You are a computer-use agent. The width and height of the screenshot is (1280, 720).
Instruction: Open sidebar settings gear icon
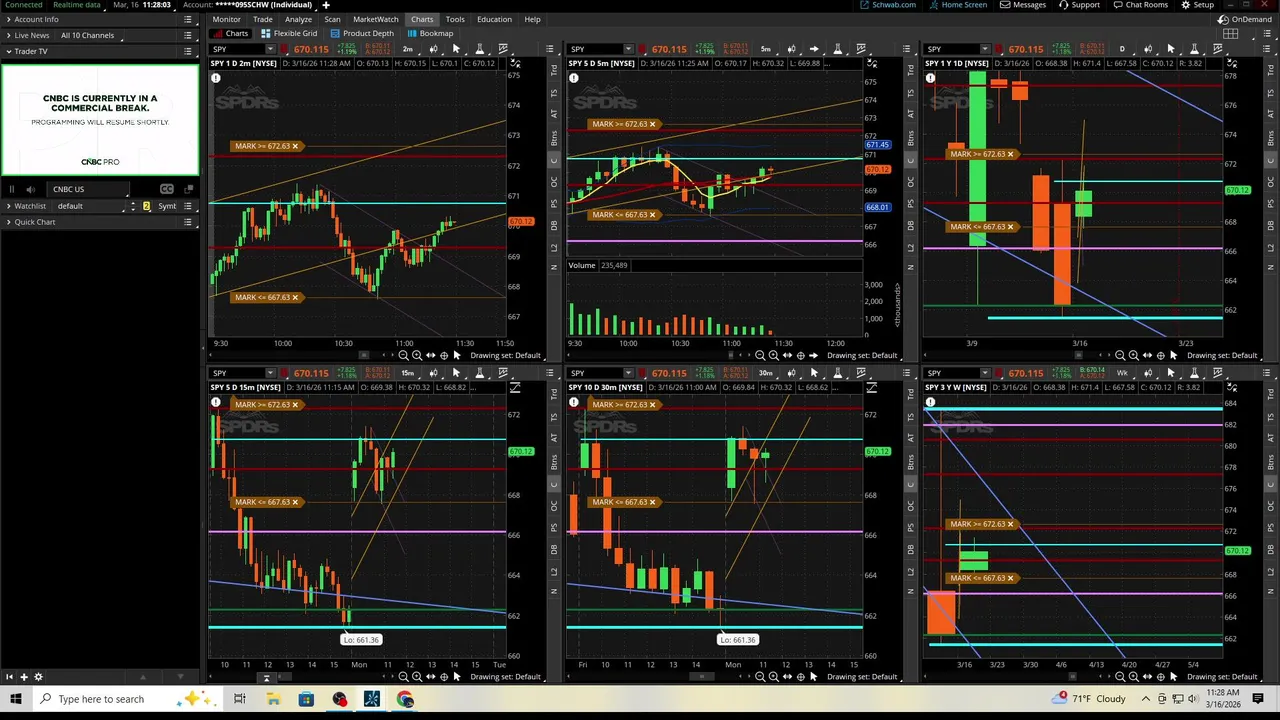(39, 677)
